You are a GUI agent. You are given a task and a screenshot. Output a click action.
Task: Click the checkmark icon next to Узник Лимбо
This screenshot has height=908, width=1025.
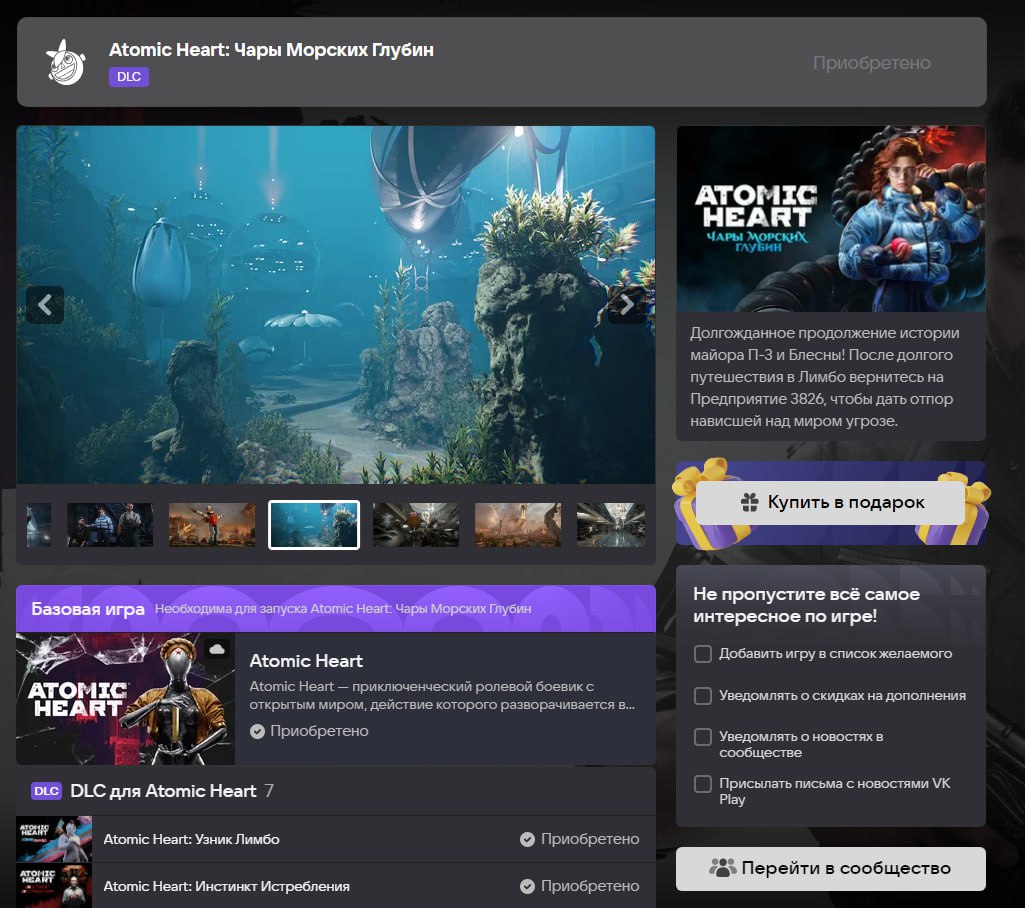528,840
